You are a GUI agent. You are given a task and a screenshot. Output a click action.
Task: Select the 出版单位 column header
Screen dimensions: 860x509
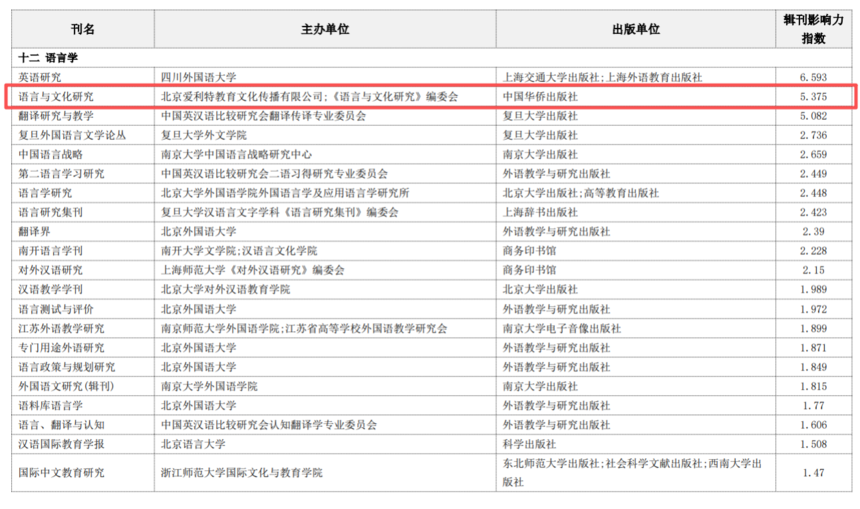636,29
